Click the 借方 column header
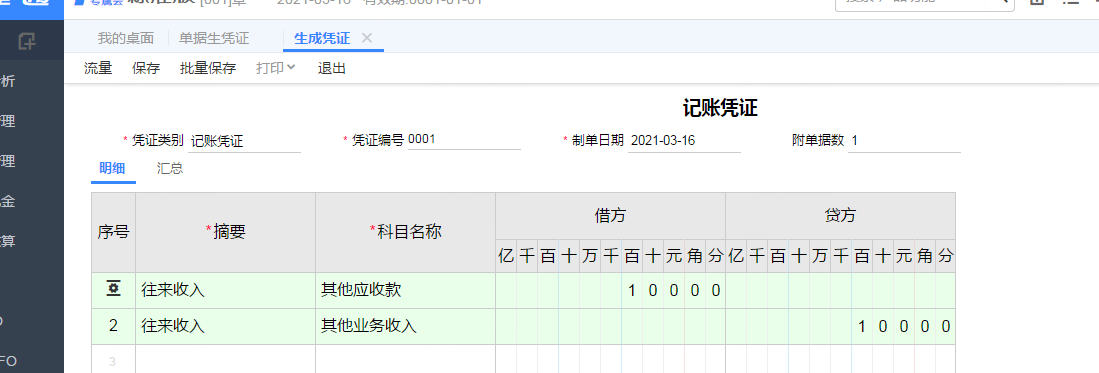The height and width of the screenshot is (373, 1099). [x=610, y=216]
